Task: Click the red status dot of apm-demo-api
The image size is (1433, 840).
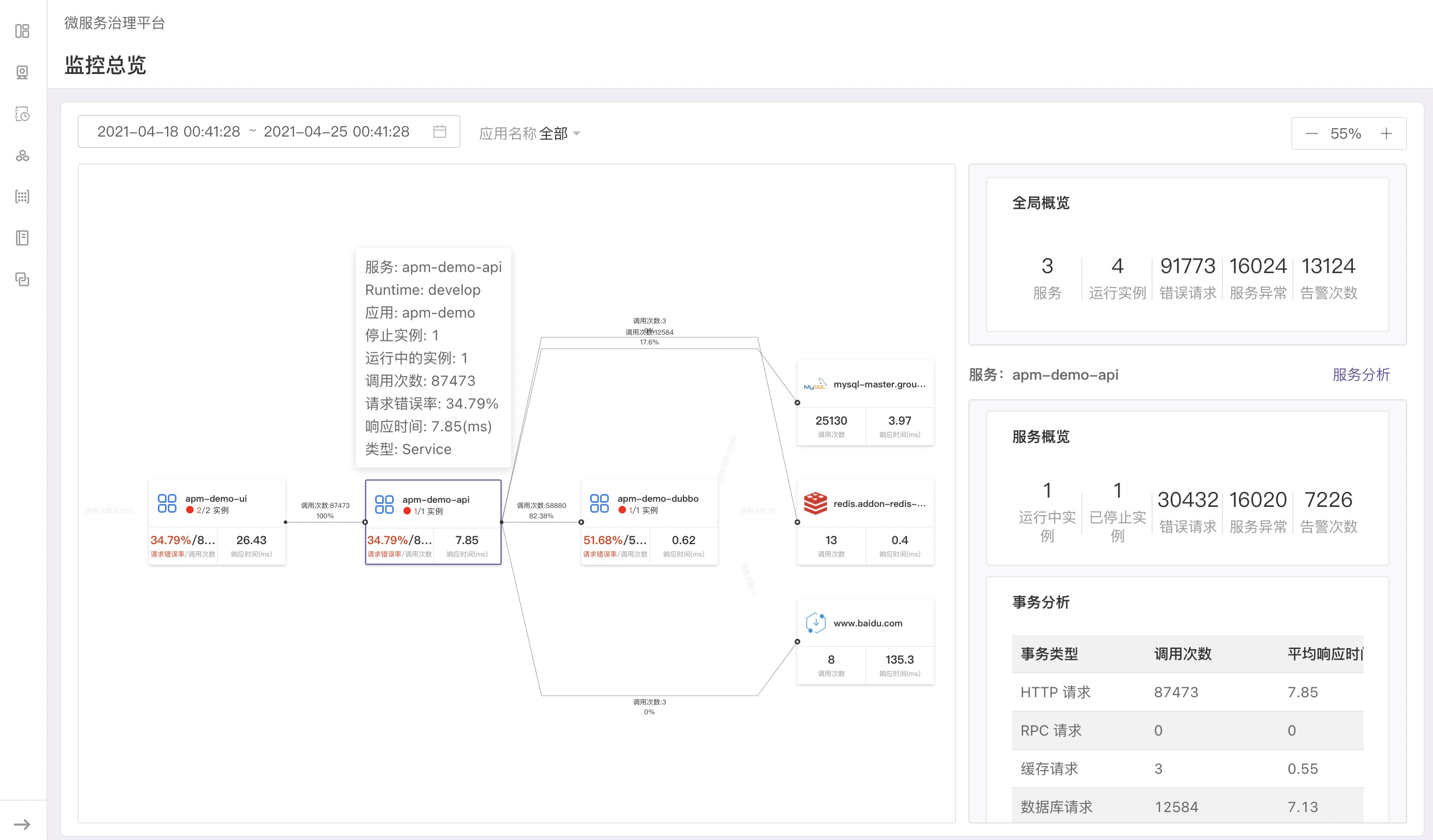Action: pyautogui.click(x=407, y=511)
